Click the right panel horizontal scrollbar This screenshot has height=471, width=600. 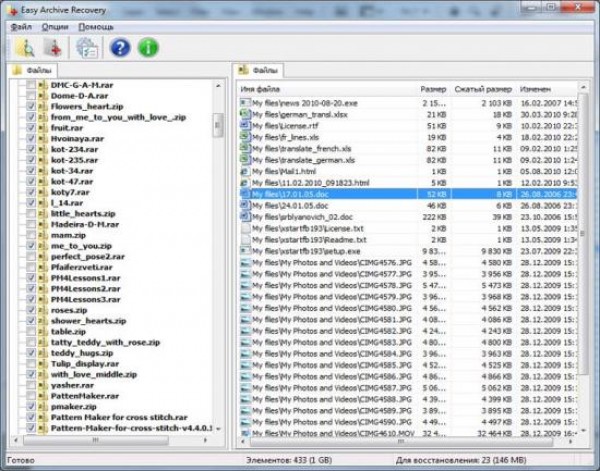[401, 442]
